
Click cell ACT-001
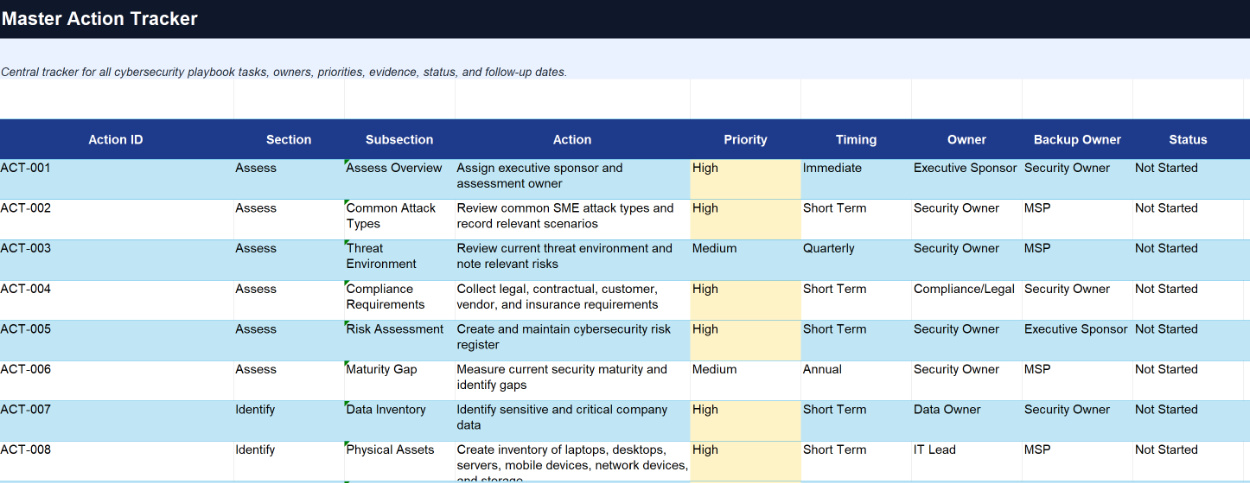(116, 180)
